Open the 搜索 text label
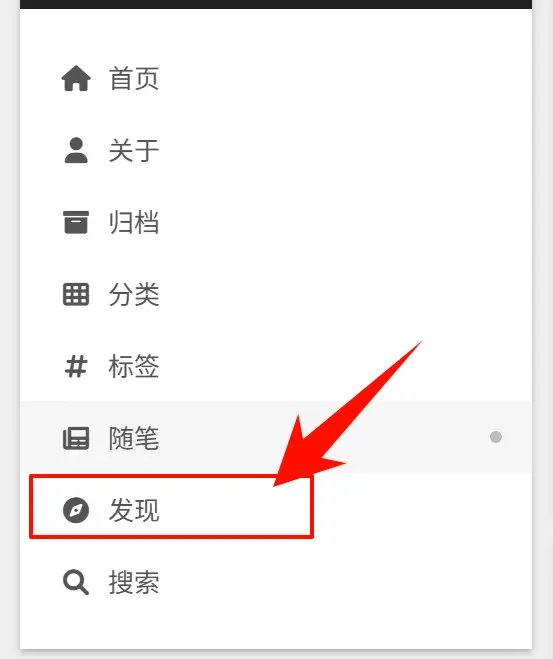Image resolution: width=553 pixels, height=659 pixels. pyautogui.click(x=134, y=582)
